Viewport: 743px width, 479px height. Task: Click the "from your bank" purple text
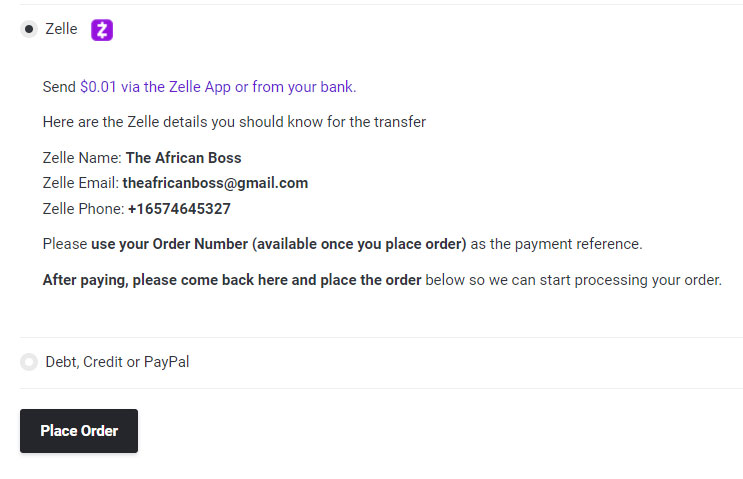click(304, 87)
